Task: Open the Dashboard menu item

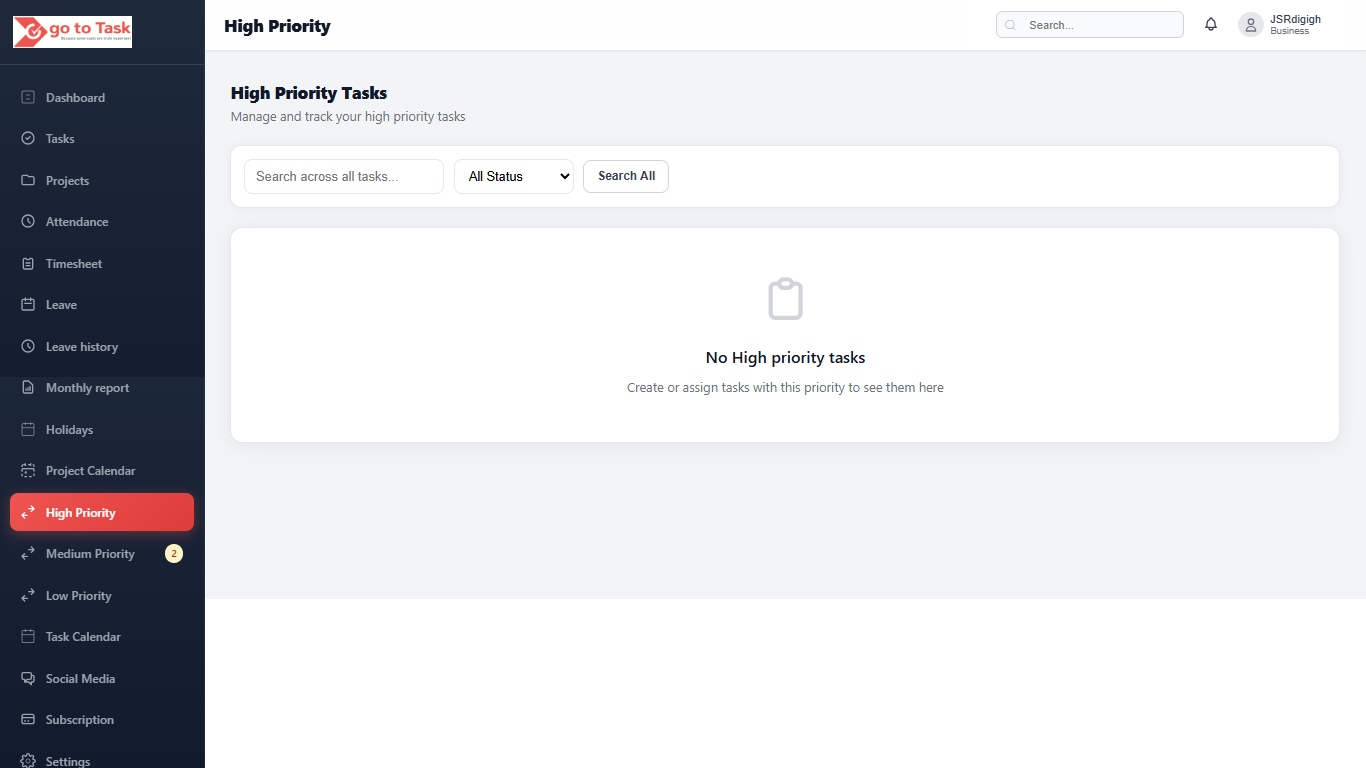Action: tap(102, 97)
